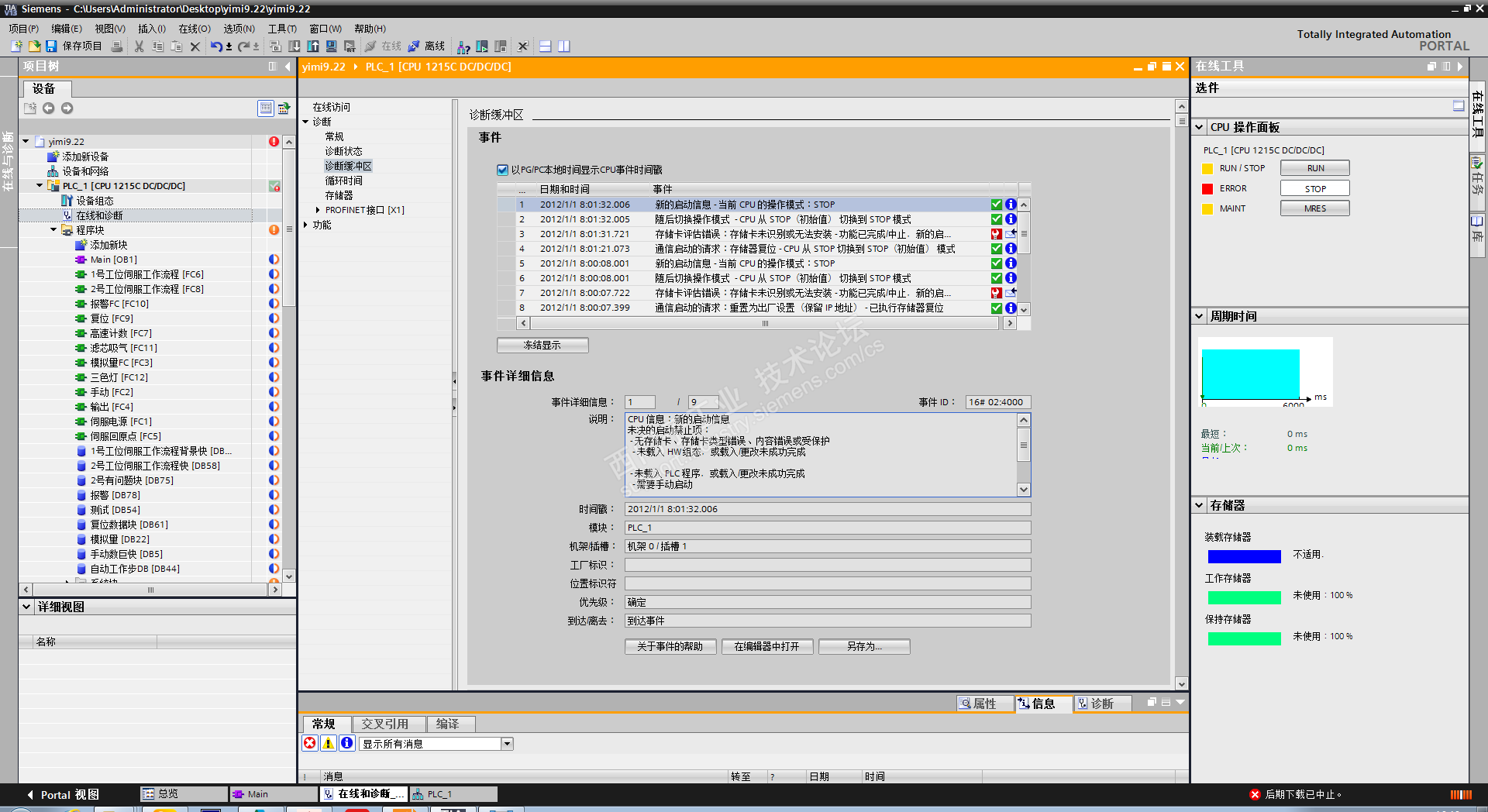Click the start CPU icon in toolbar
The height and width of the screenshot is (812, 1488).
(482, 46)
